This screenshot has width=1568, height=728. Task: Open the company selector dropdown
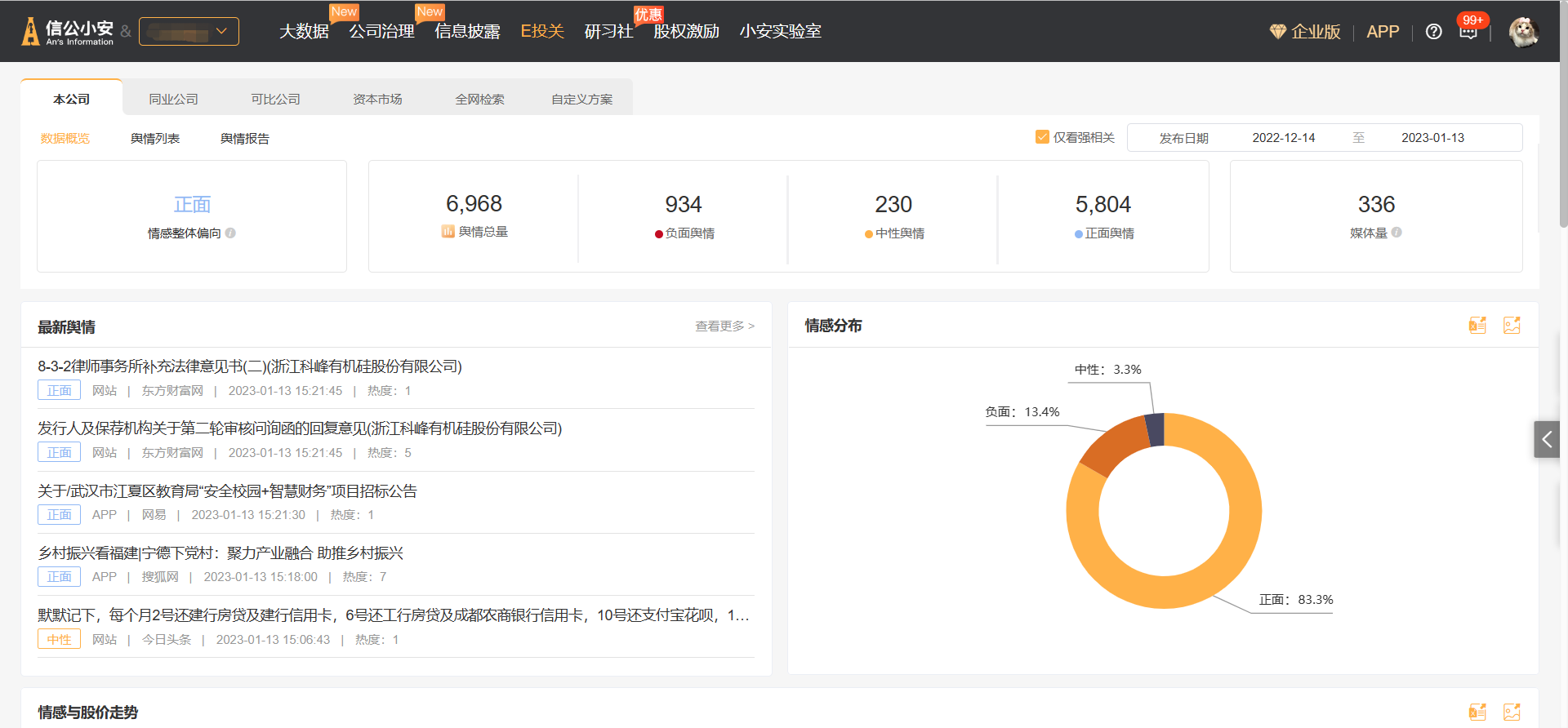point(189,32)
